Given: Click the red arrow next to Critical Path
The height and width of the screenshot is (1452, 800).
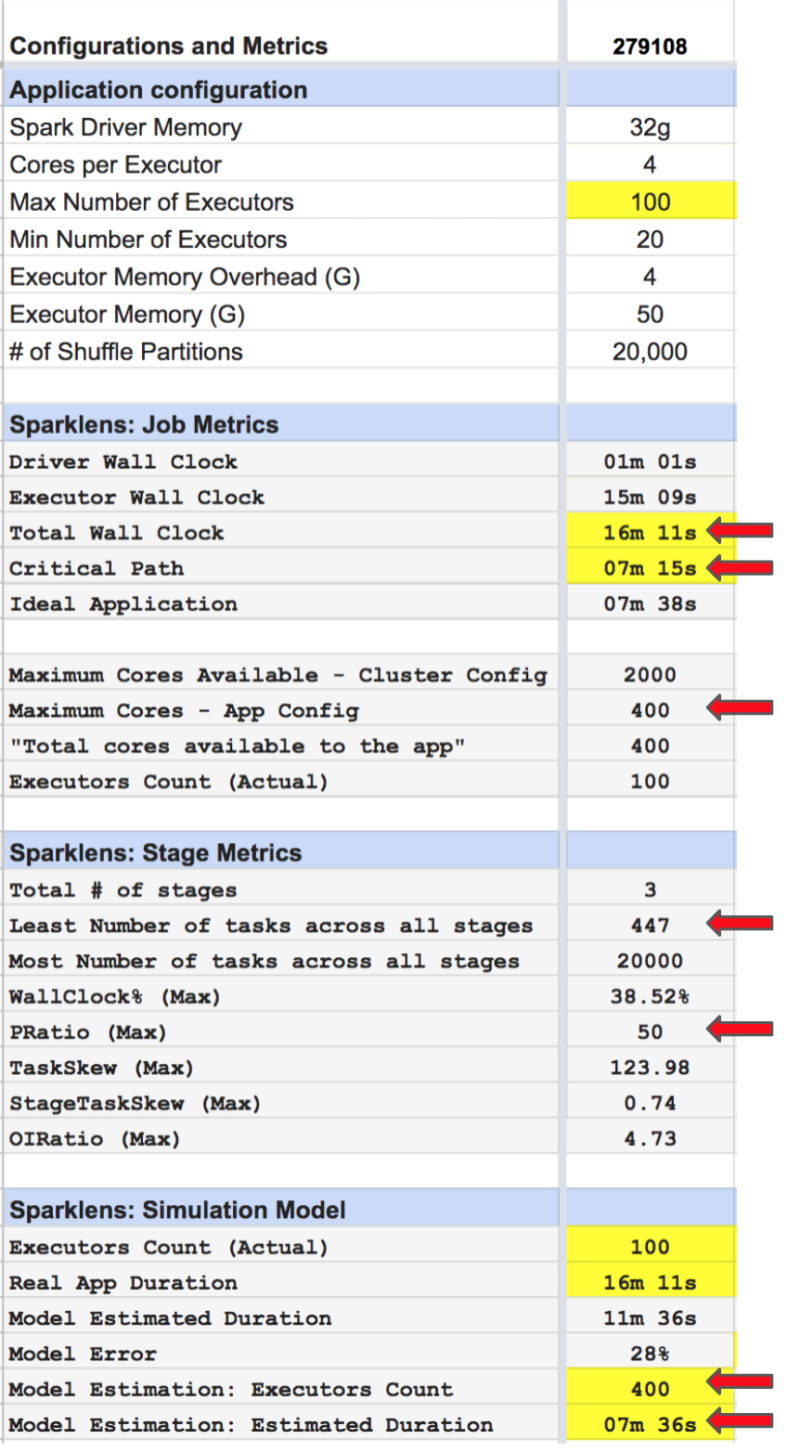Looking at the screenshot, I should pyautogui.click(x=740, y=568).
